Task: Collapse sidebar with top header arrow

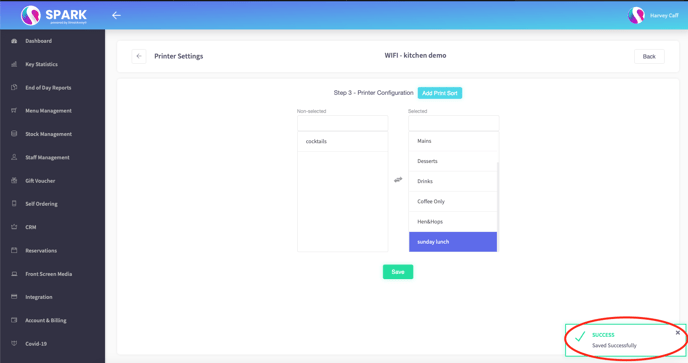Action: pyautogui.click(x=116, y=15)
